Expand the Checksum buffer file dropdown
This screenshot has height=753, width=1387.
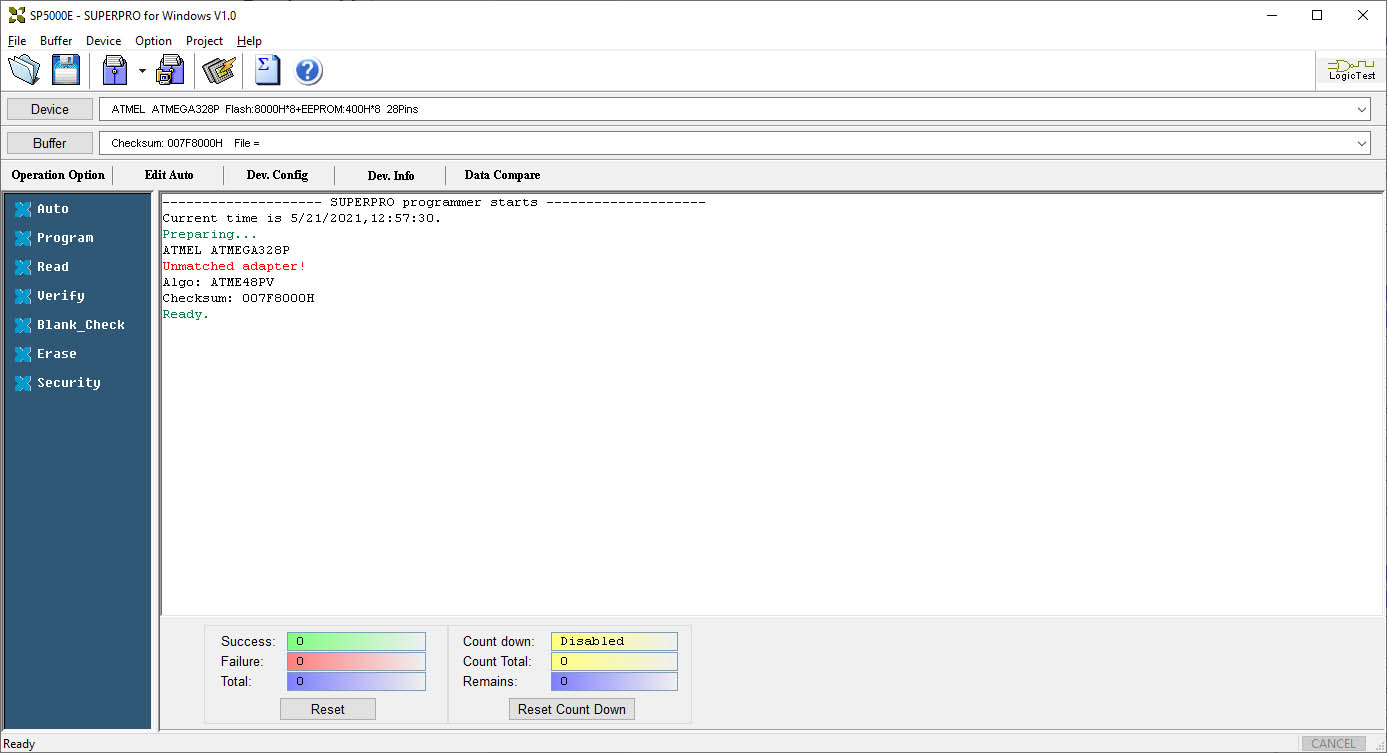pos(1362,143)
